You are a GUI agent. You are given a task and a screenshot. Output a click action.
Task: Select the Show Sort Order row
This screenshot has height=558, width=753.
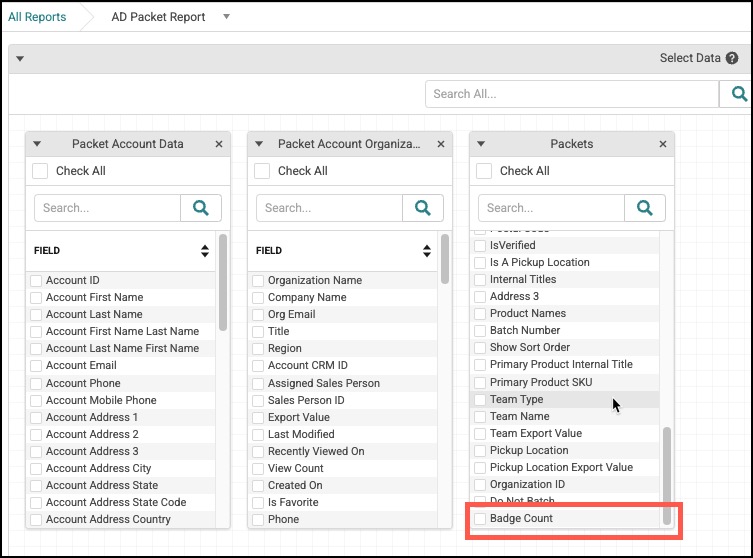[x=565, y=347]
